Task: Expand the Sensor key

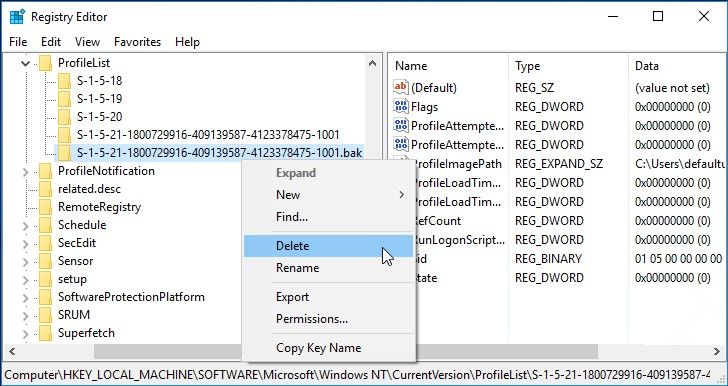Action: click(x=25, y=262)
